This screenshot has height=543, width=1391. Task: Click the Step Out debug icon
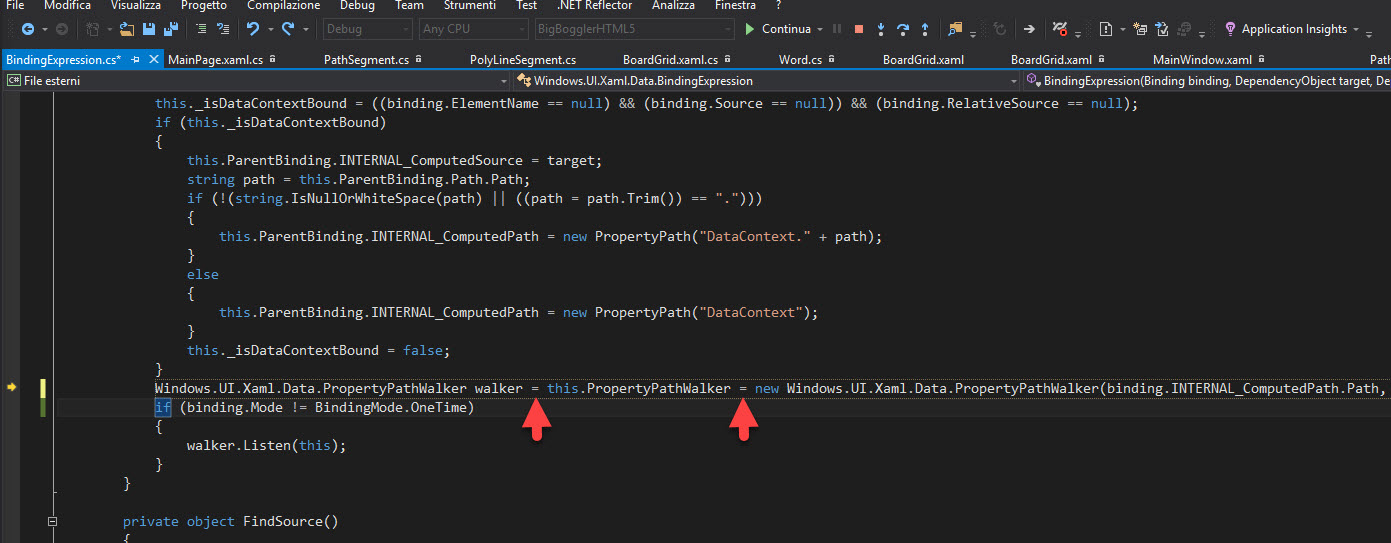[924, 29]
